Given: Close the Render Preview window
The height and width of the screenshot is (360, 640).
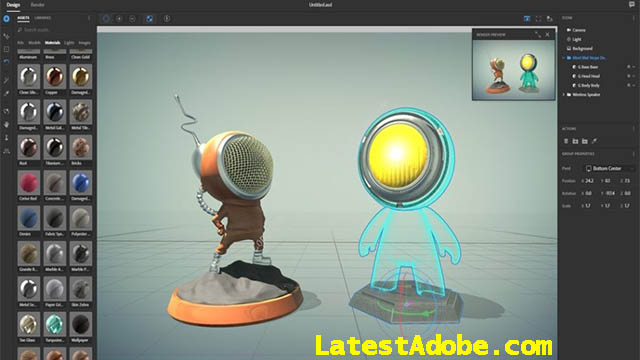Looking at the screenshot, I should point(547,35).
